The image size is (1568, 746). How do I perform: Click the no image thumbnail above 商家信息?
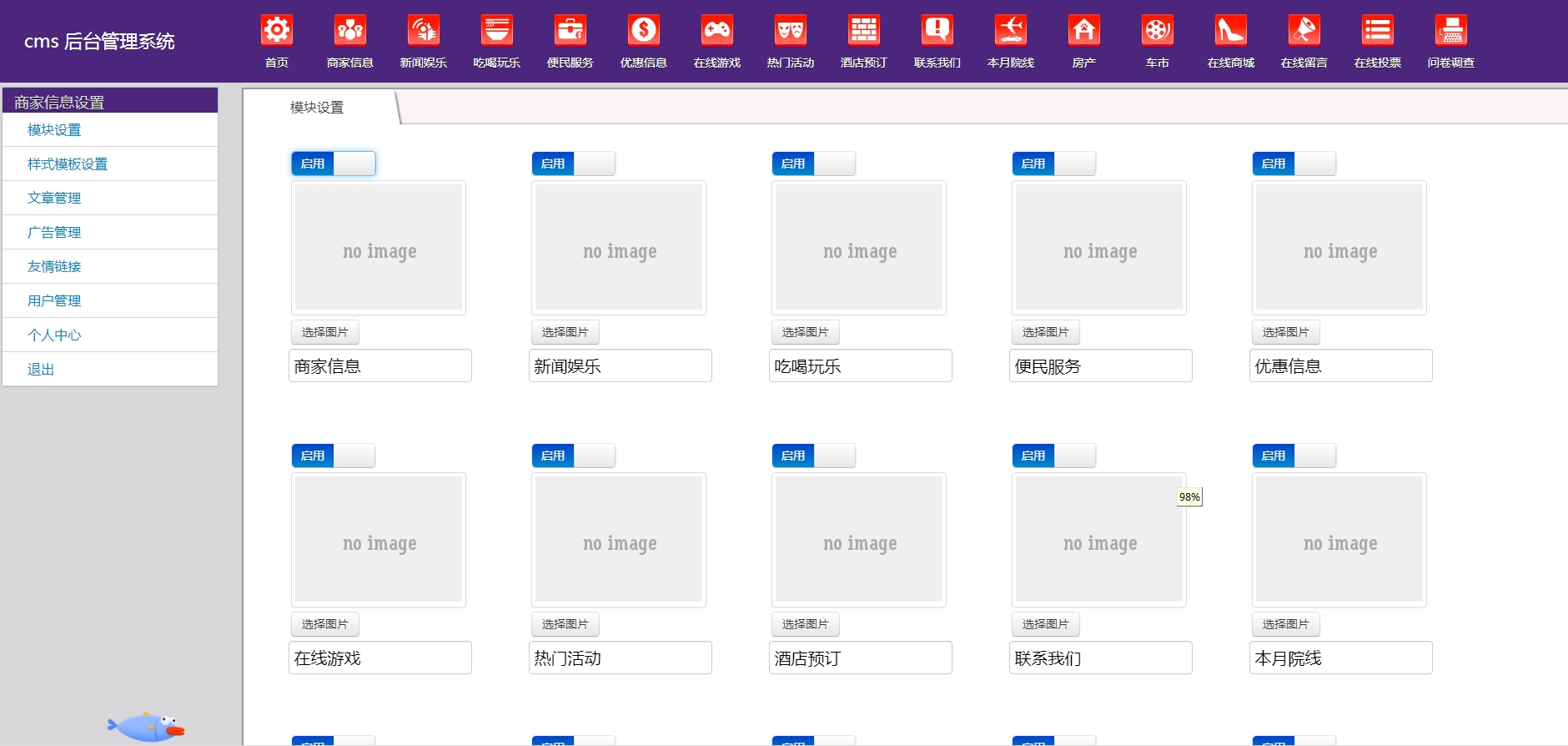point(379,248)
